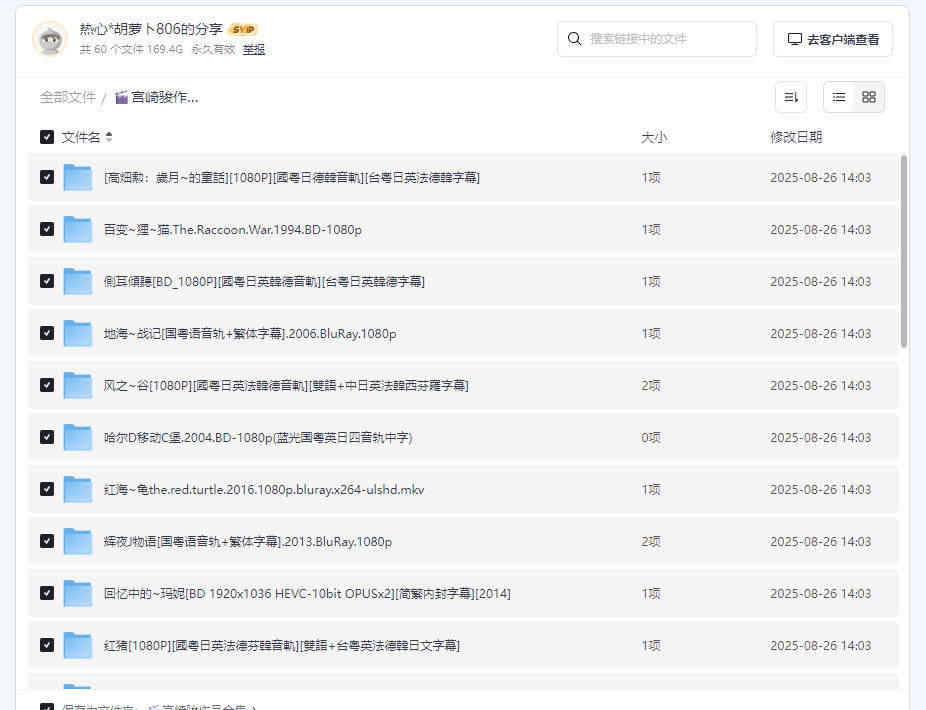Uncheck the 高畑勲 歲月~的童話 folder checkbox
Image resolution: width=926 pixels, height=710 pixels.
pos(47,177)
